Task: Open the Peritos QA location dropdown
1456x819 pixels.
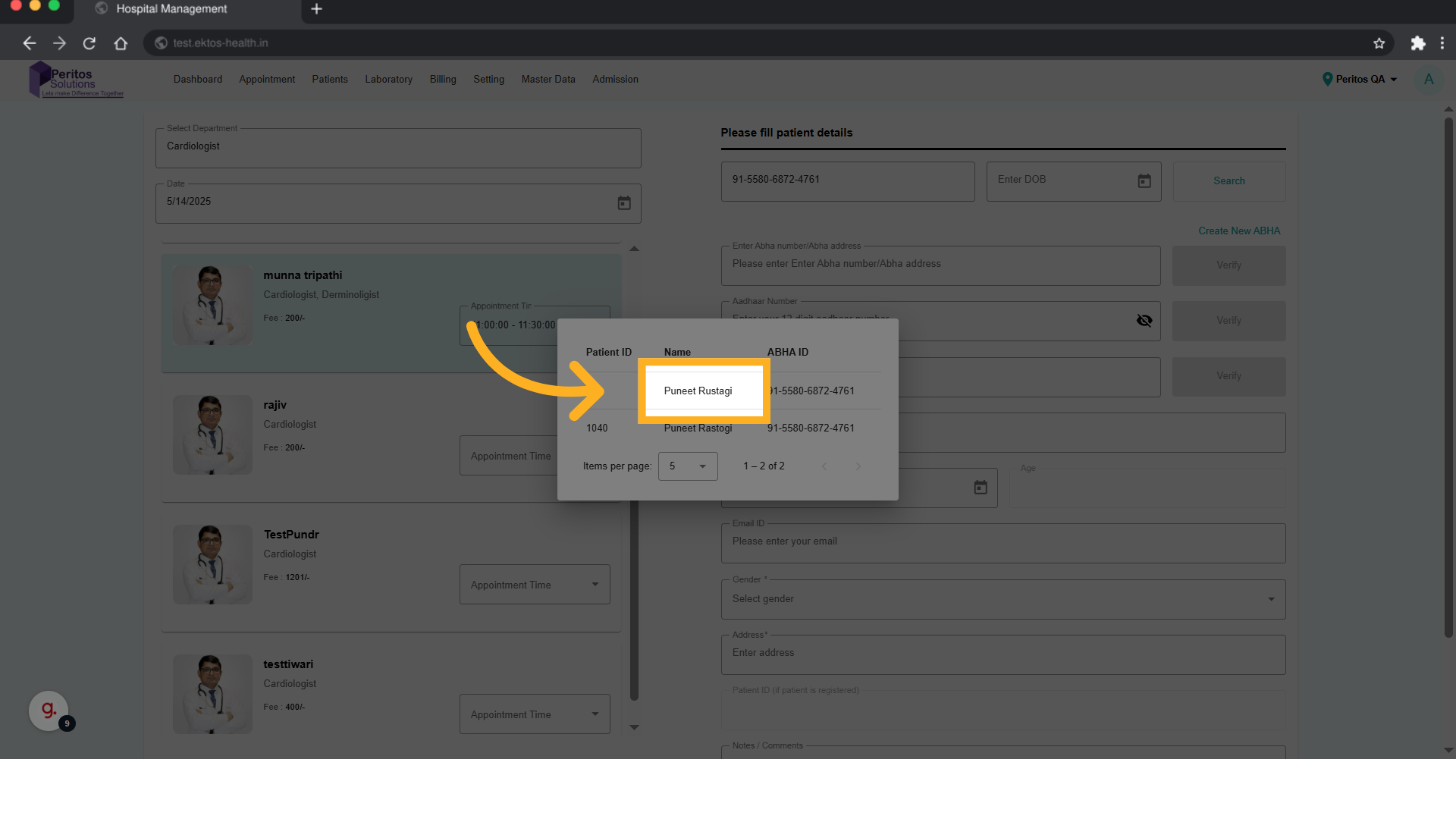Action: pos(1360,79)
